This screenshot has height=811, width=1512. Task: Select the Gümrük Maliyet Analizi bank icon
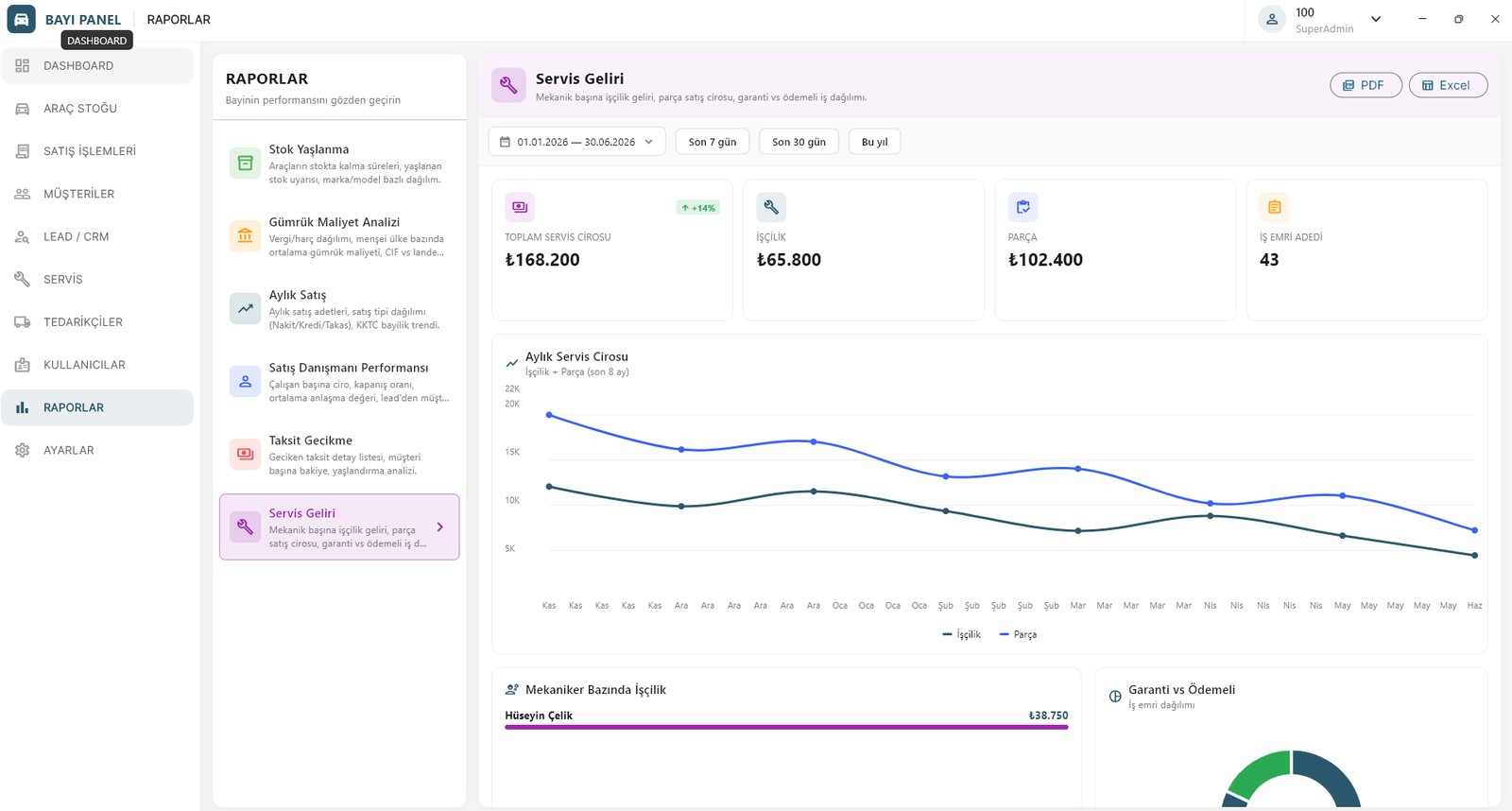pos(245,236)
